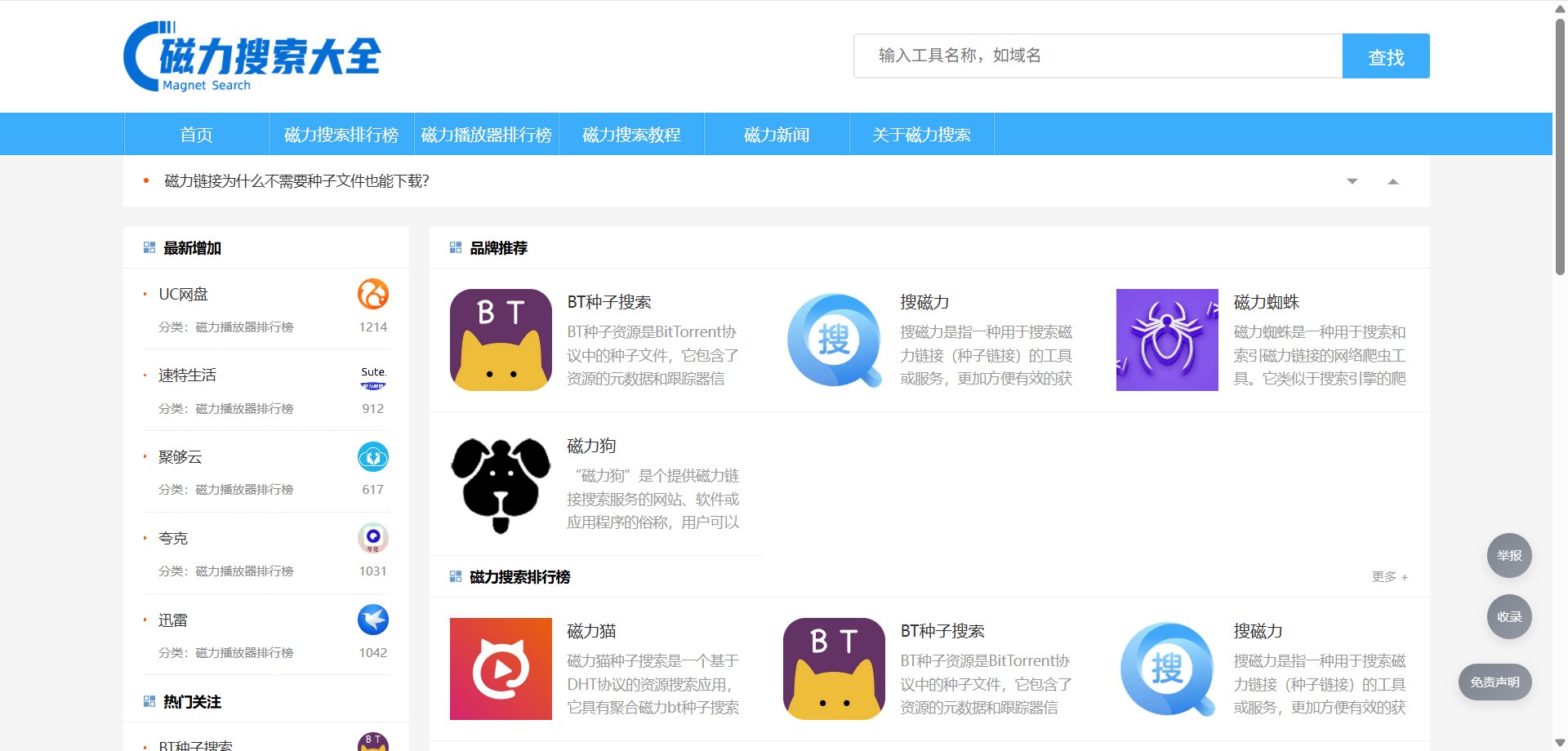
Task: Open BT种子搜索 cat icon in 磁力搜索排行榜
Action: tap(834, 669)
